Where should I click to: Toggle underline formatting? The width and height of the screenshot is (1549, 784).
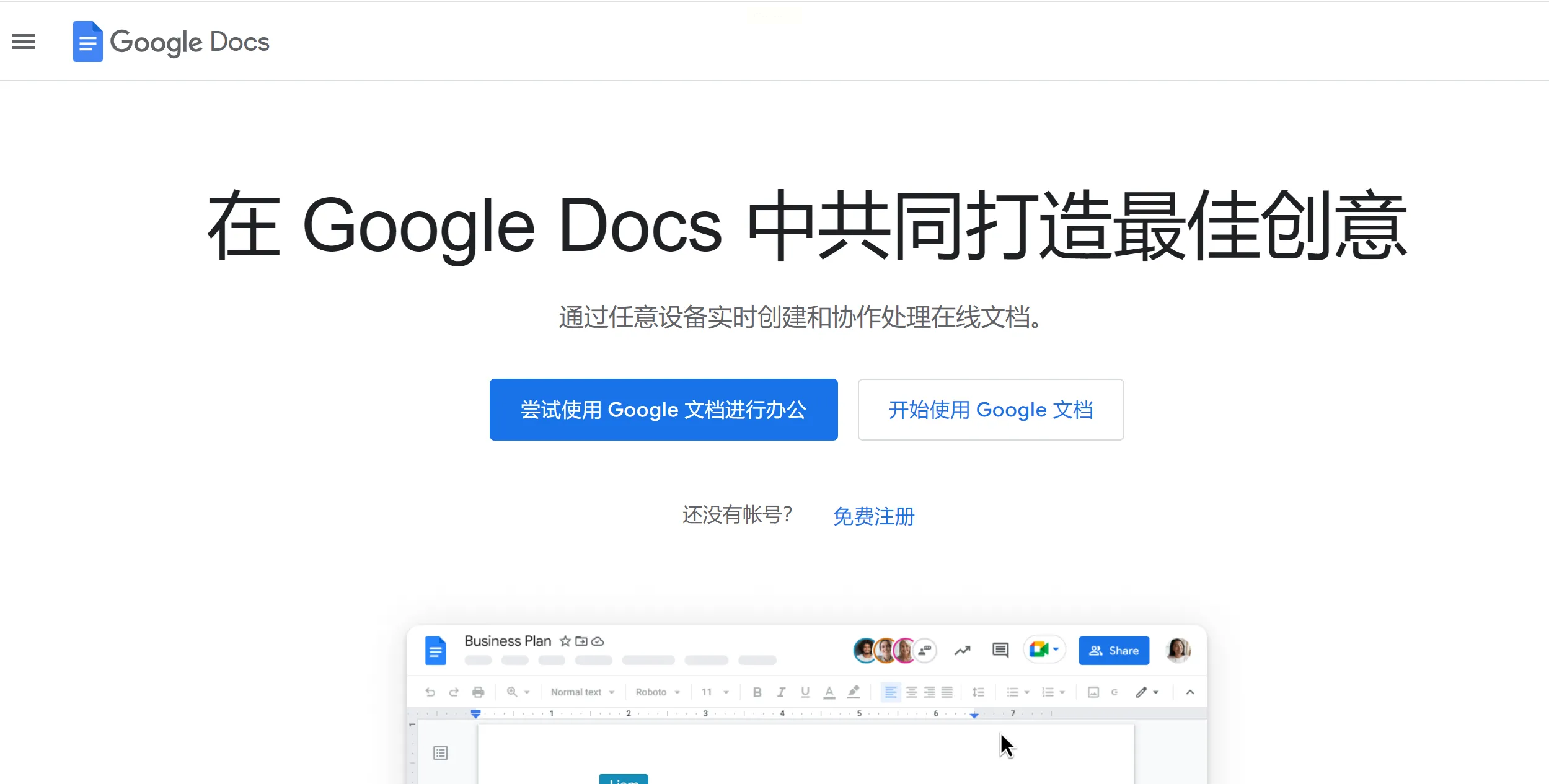point(805,692)
